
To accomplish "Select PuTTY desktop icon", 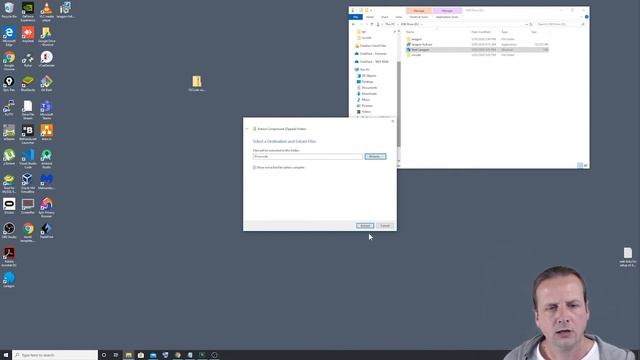I will pyautogui.click(x=9, y=108).
